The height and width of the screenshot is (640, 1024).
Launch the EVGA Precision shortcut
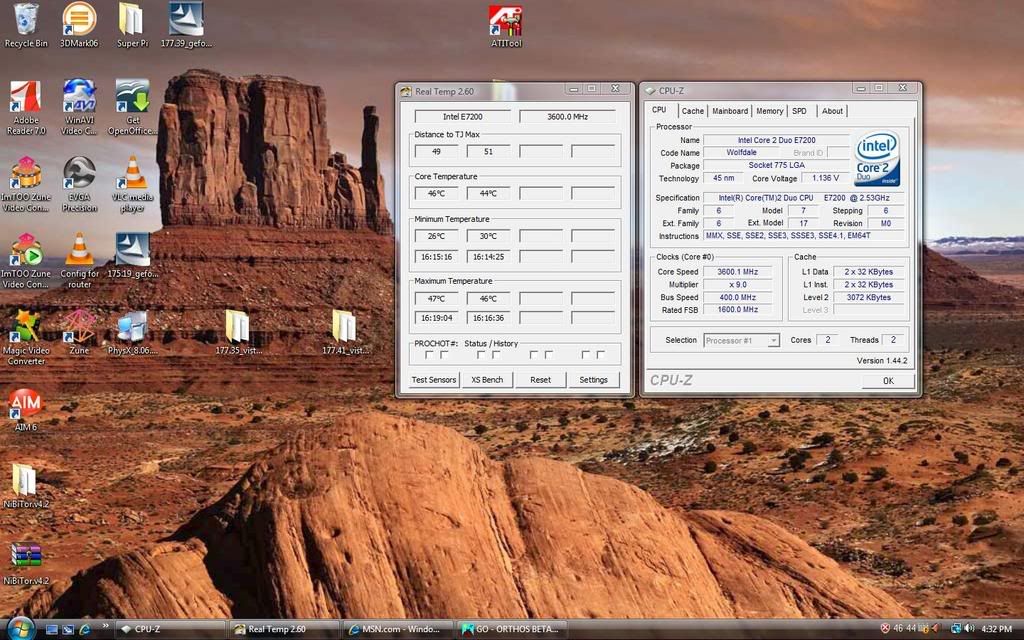[80, 185]
